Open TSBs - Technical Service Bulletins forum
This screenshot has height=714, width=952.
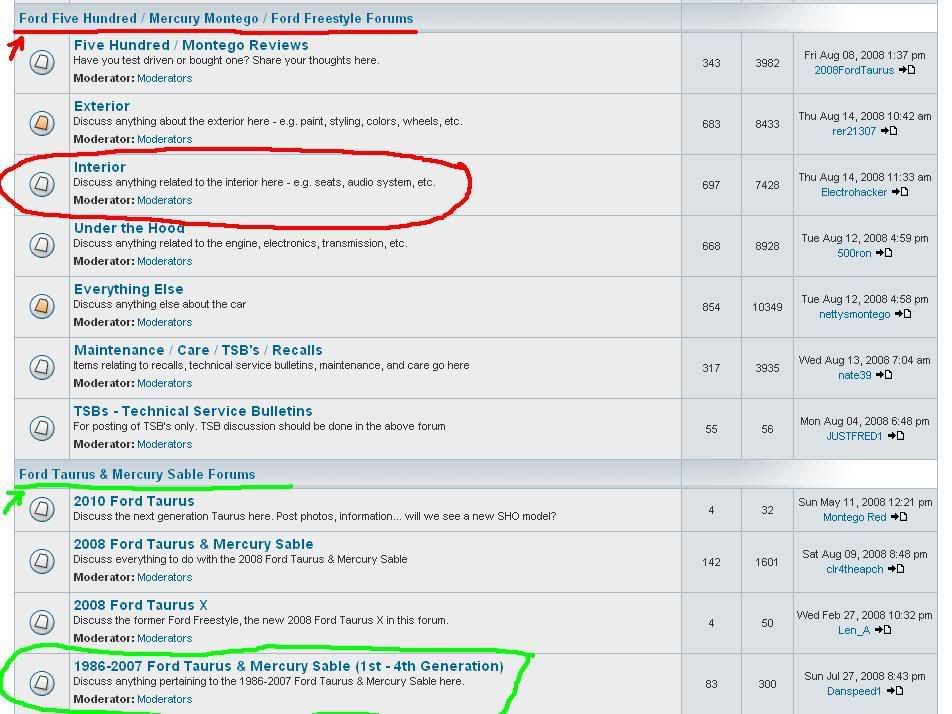click(193, 411)
